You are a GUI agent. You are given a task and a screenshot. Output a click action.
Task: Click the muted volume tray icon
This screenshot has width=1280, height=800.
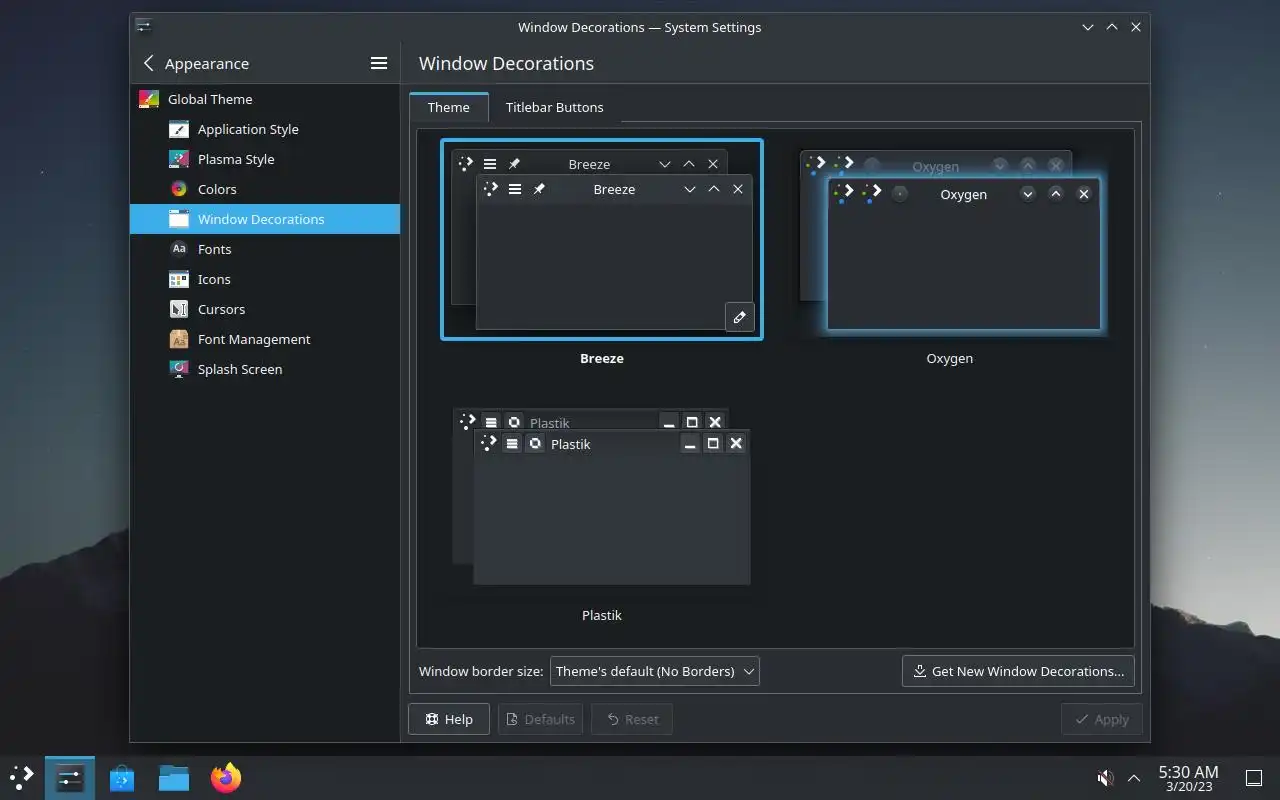1105,777
